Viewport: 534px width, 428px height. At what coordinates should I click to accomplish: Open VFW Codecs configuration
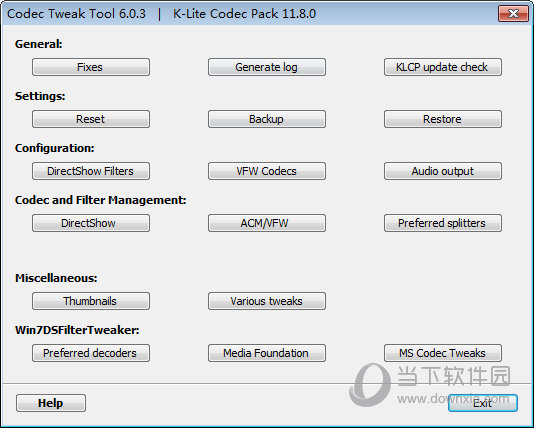coord(267,171)
